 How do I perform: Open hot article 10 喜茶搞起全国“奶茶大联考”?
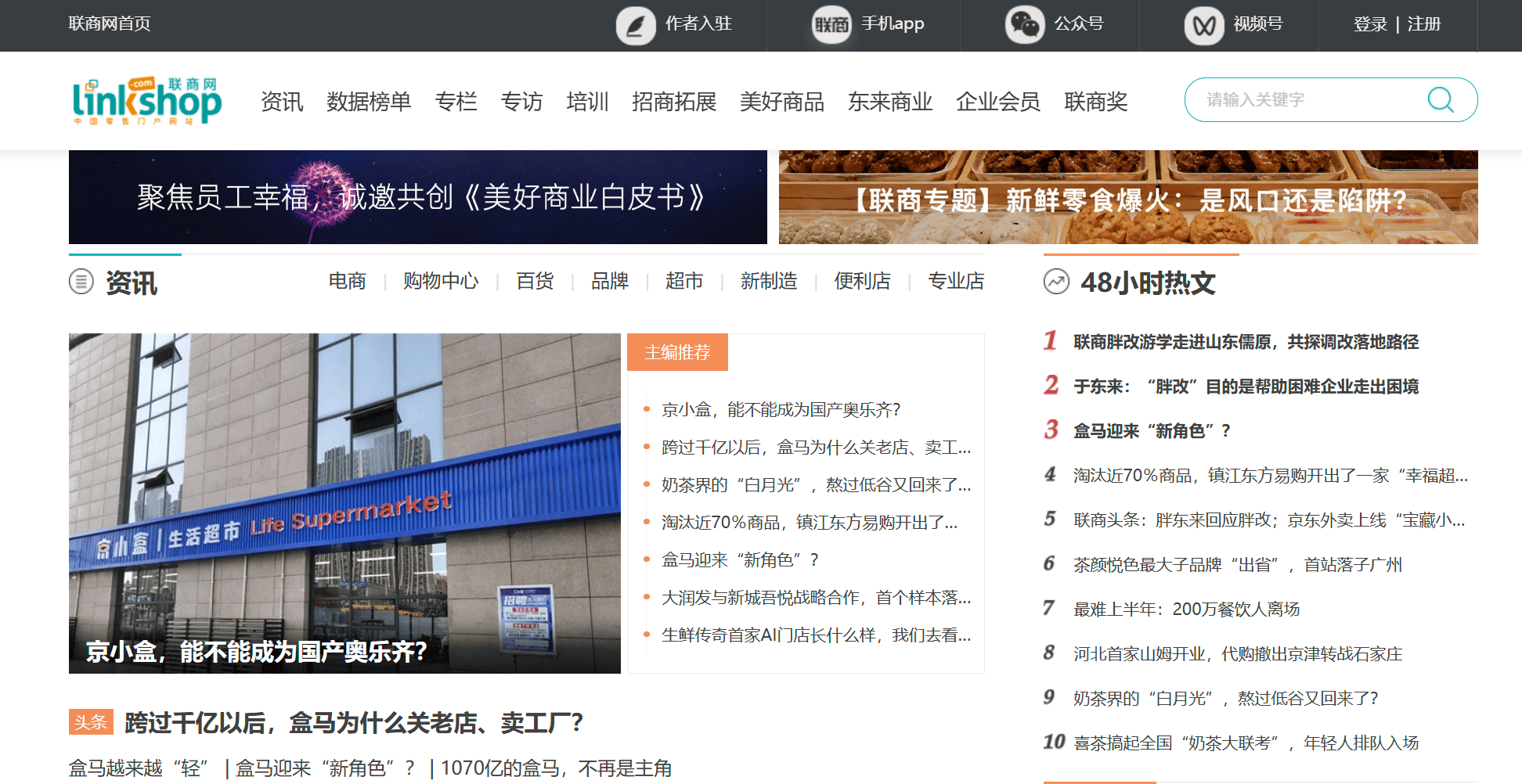point(1246,743)
